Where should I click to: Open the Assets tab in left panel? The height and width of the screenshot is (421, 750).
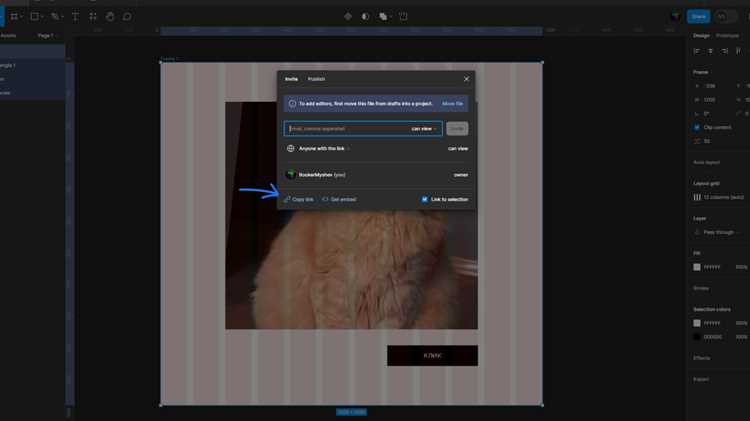click(x=8, y=36)
